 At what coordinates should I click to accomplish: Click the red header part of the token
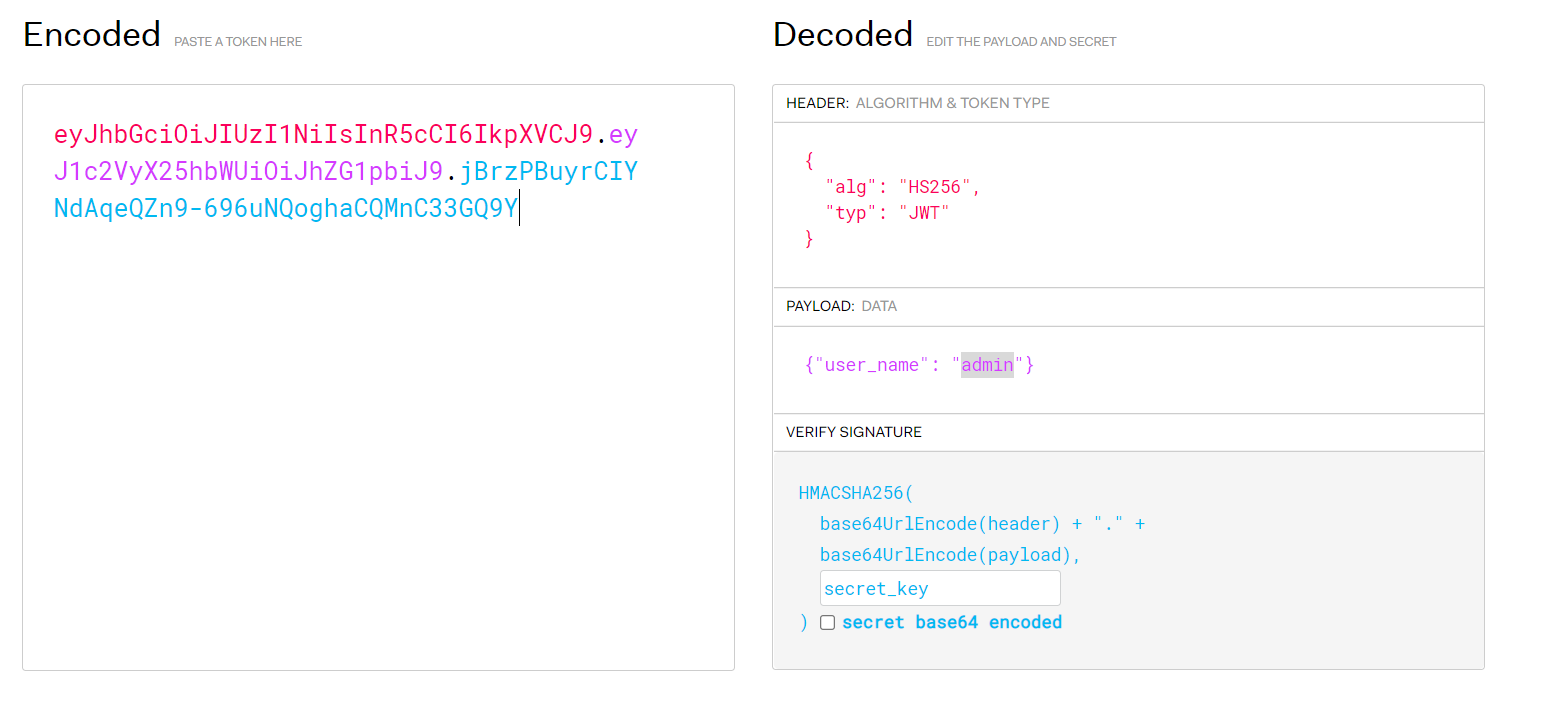tap(324, 134)
